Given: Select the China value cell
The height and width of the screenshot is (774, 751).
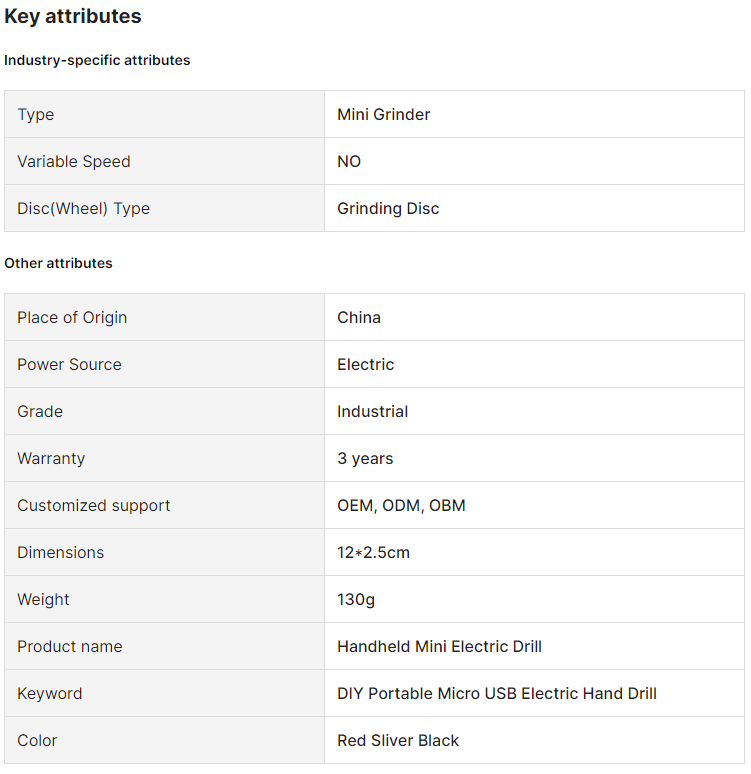Looking at the screenshot, I should [359, 318].
